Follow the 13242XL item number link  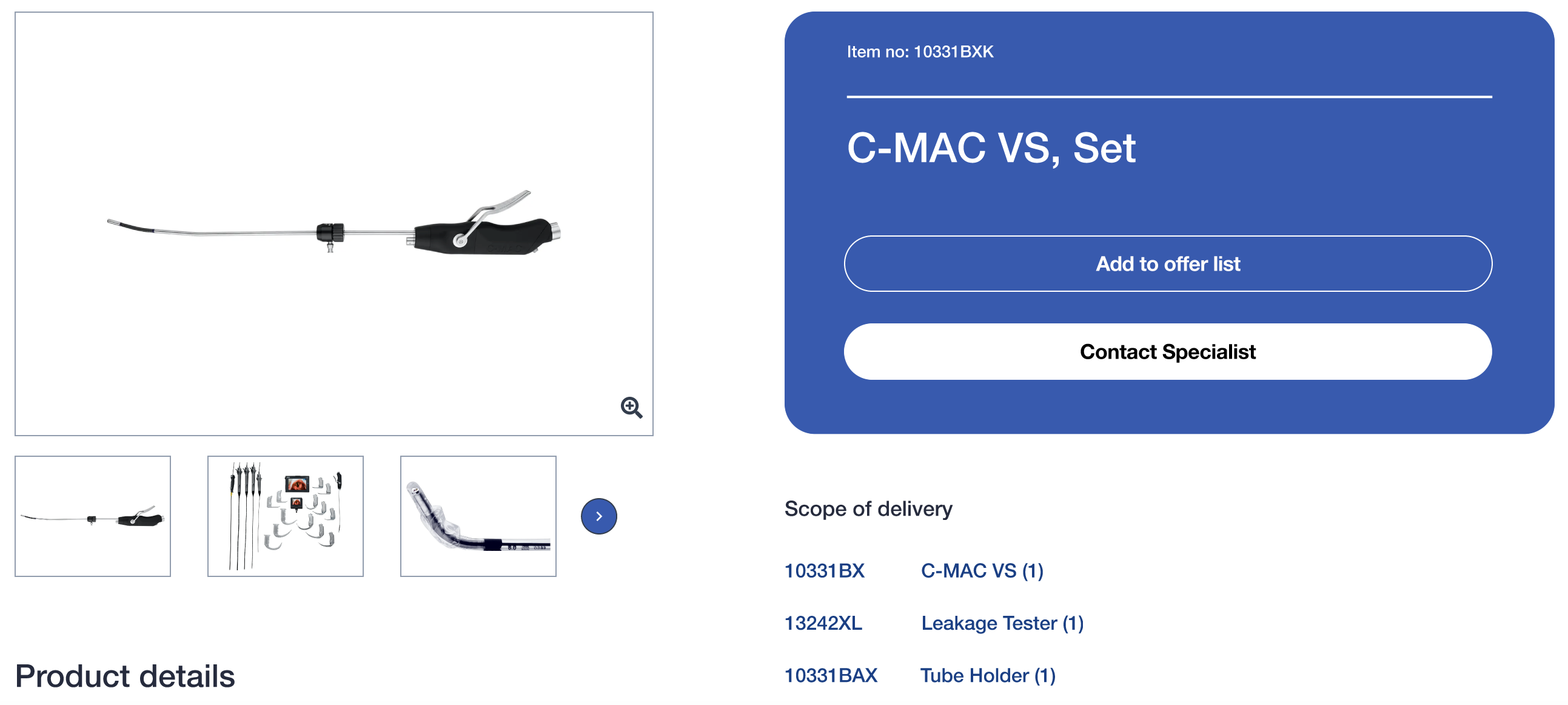tap(823, 624)
